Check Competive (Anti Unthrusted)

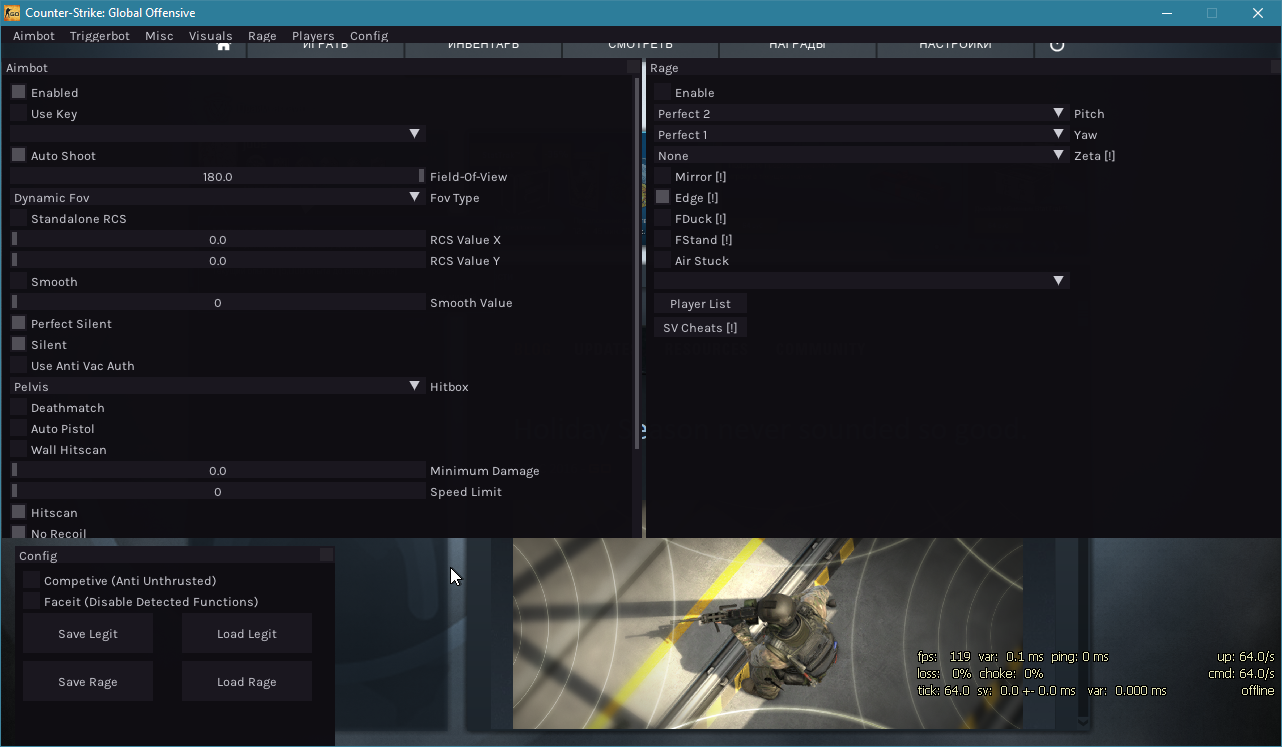(31, 580)
